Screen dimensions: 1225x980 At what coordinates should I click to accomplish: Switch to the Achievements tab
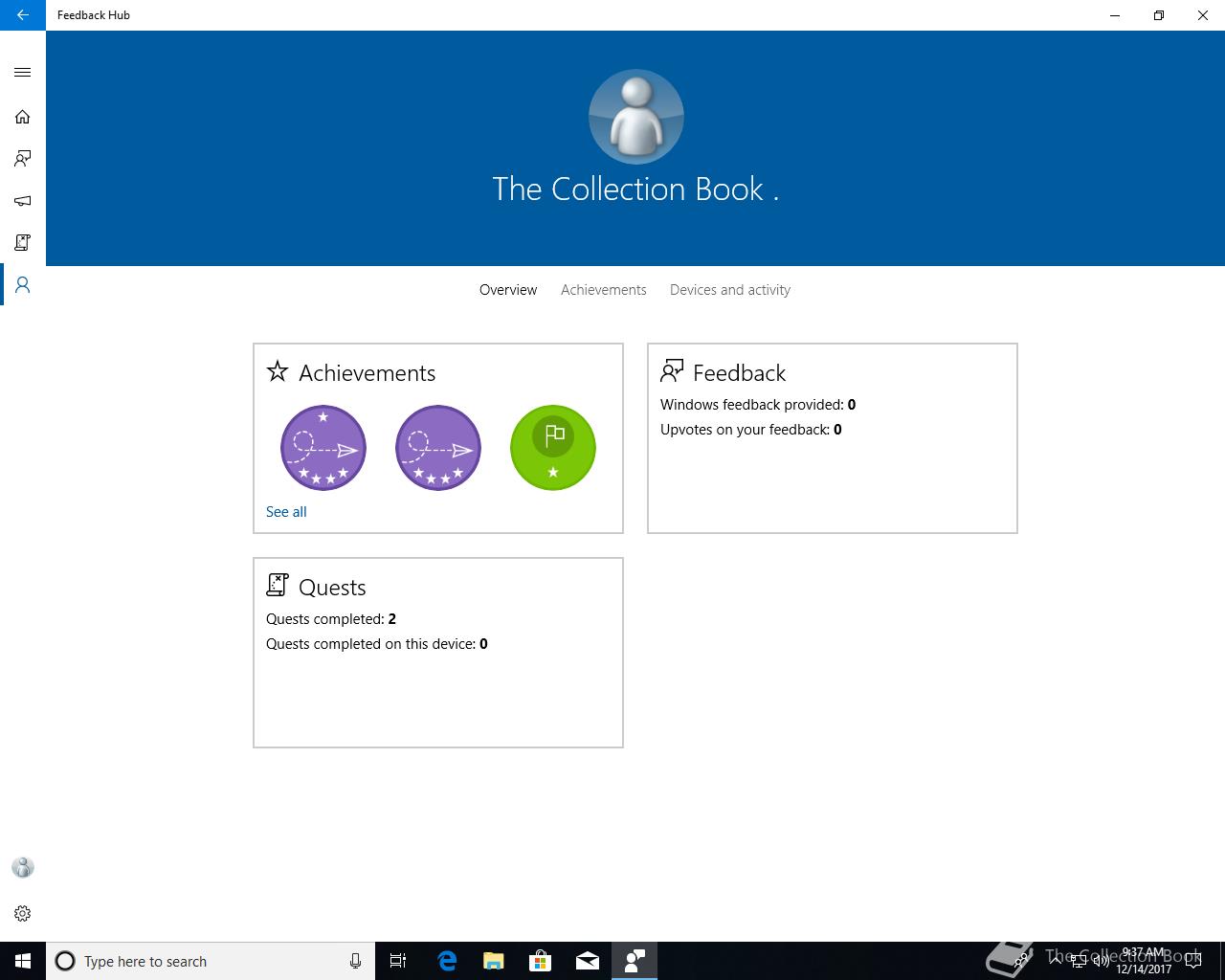pos(604,290)
